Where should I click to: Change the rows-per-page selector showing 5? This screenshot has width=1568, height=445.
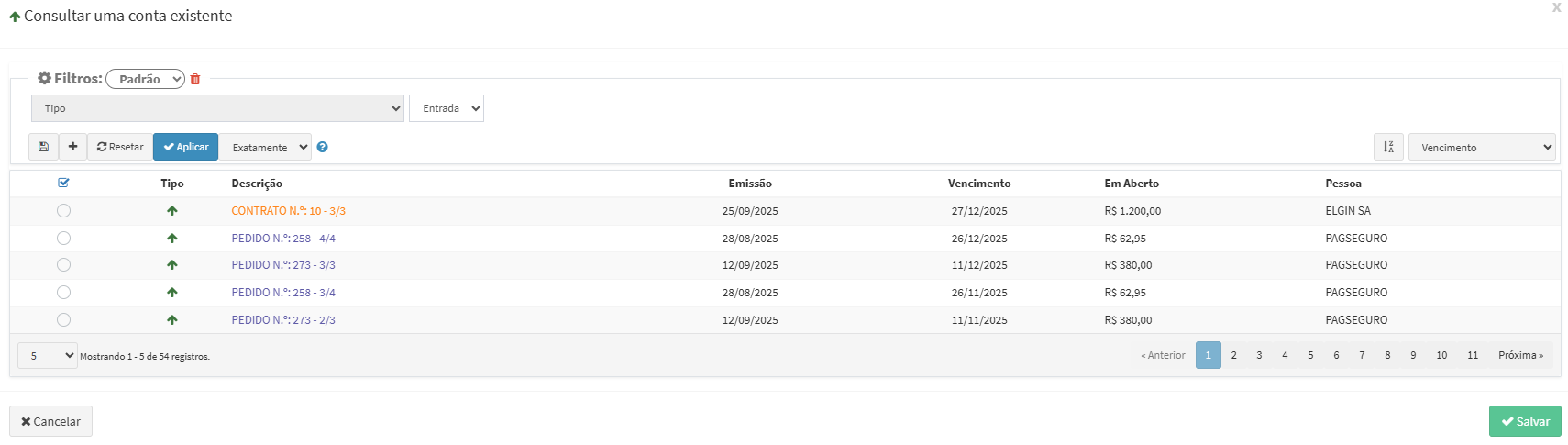pos(48,356)
